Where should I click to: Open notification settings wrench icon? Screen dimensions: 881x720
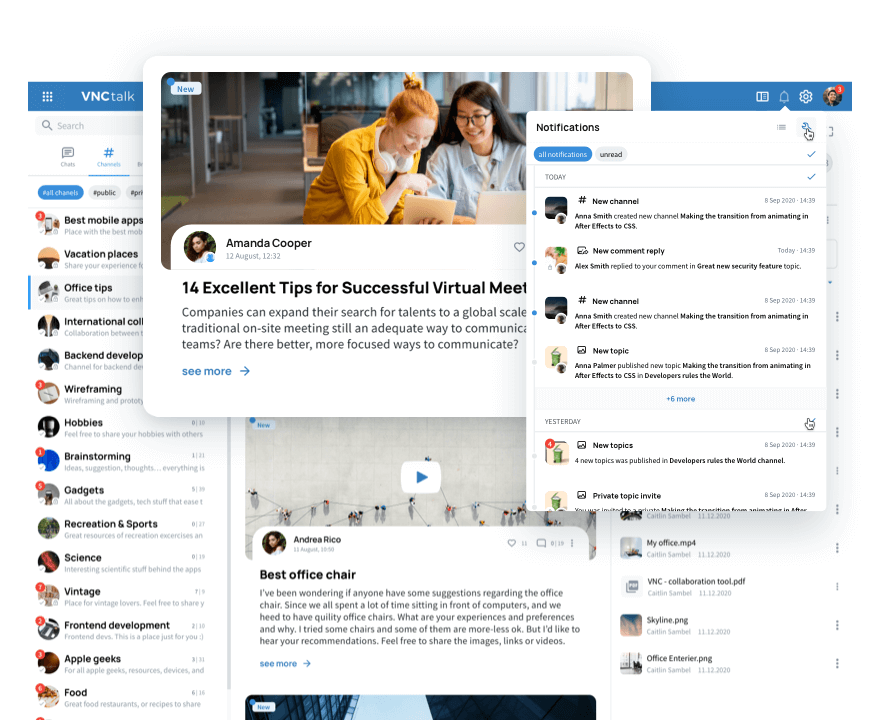coord(806,128)
